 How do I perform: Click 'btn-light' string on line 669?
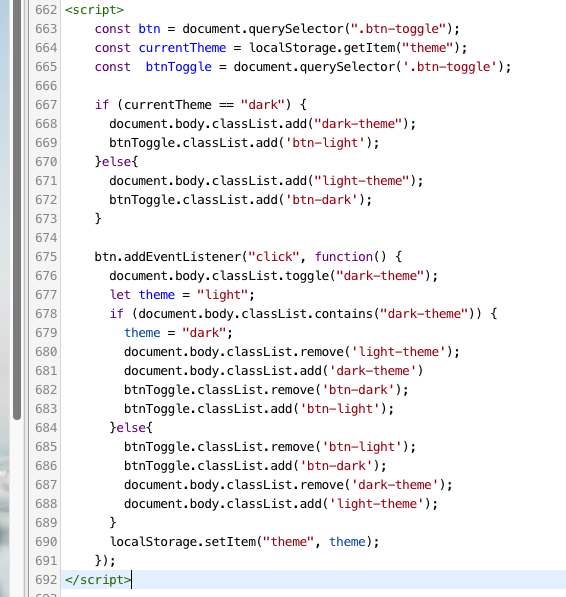(x=325, y=143)
